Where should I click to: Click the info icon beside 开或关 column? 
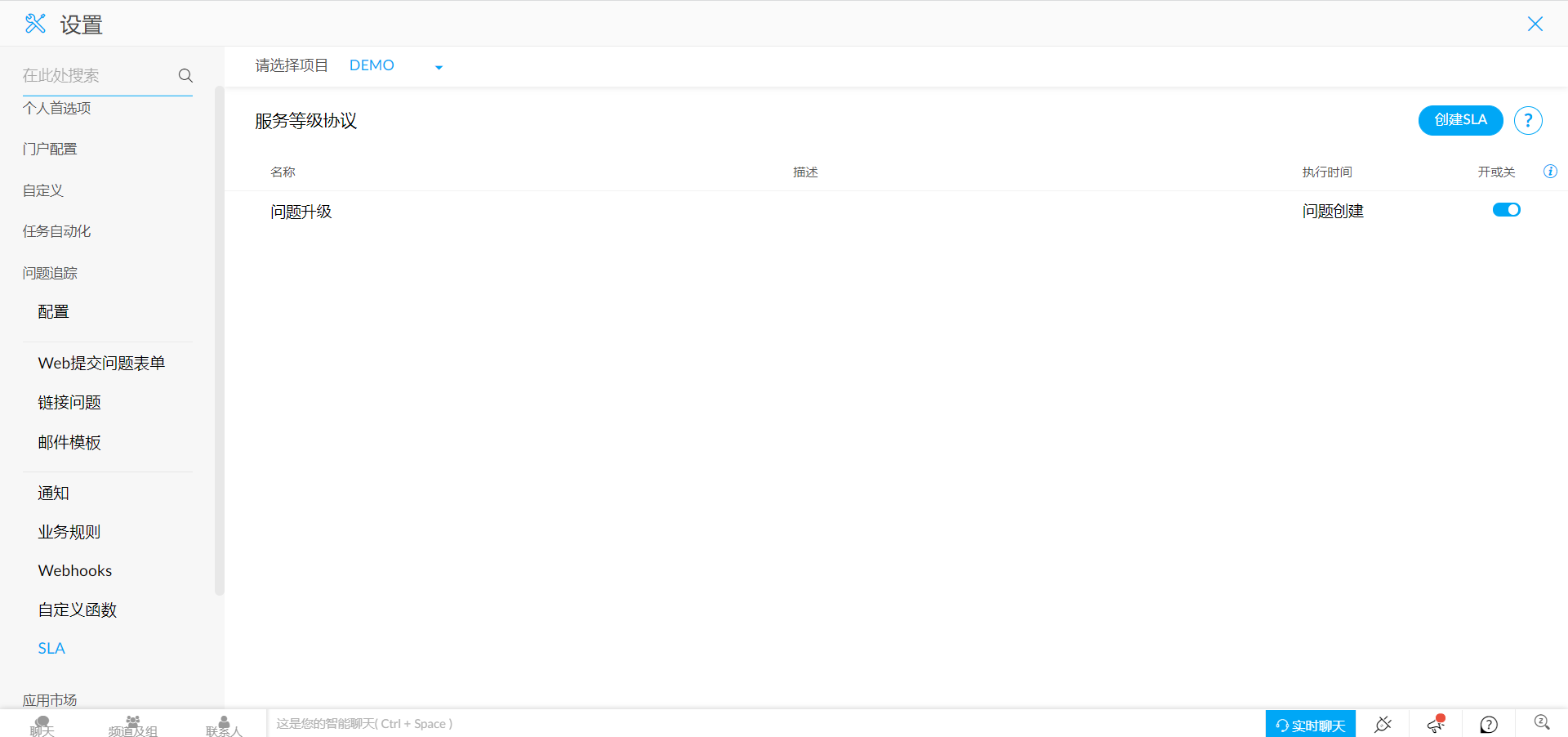tap(1549, 172)
